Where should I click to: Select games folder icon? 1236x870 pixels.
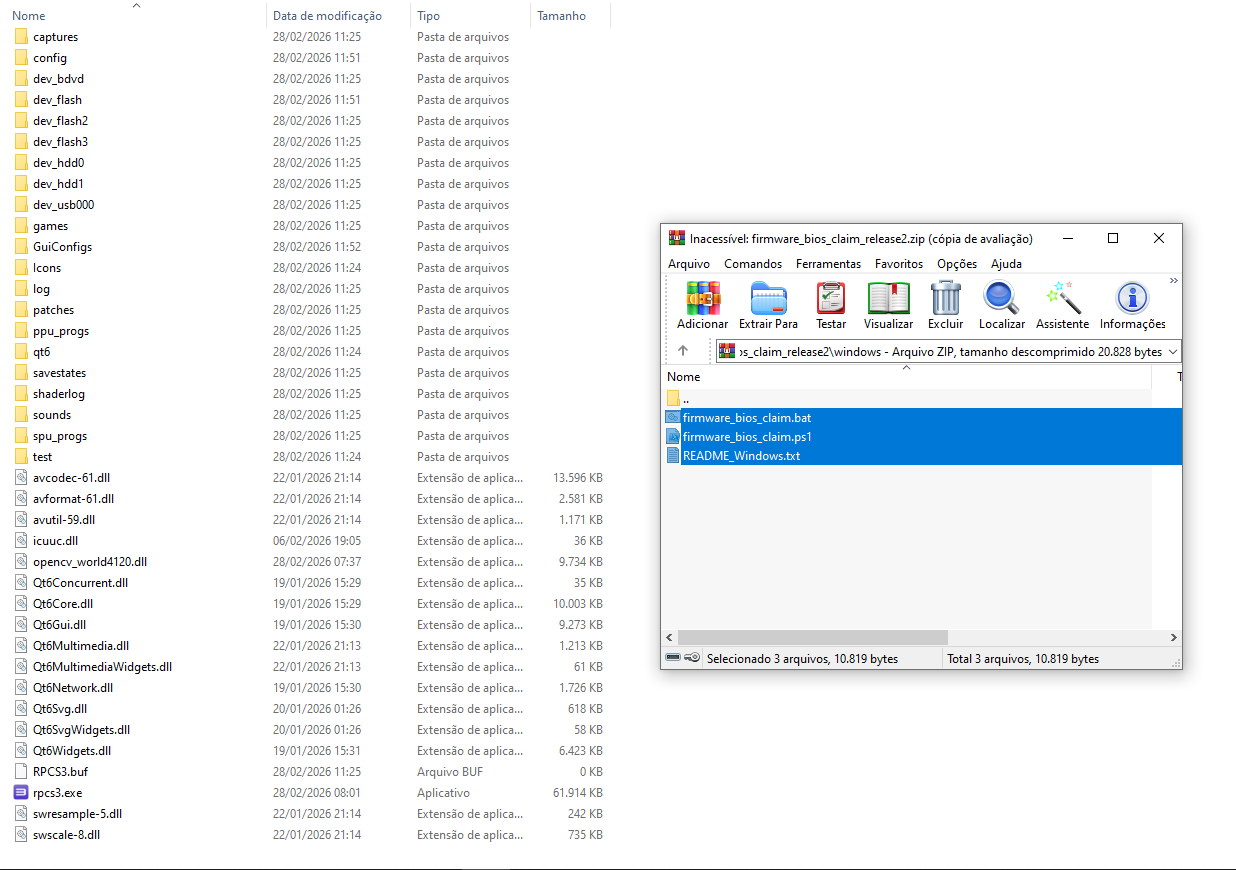[x=21, y=226]
